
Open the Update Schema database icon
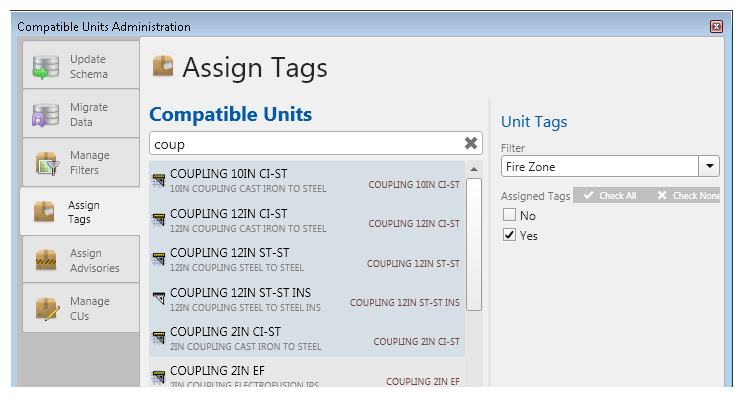[46, 67]
